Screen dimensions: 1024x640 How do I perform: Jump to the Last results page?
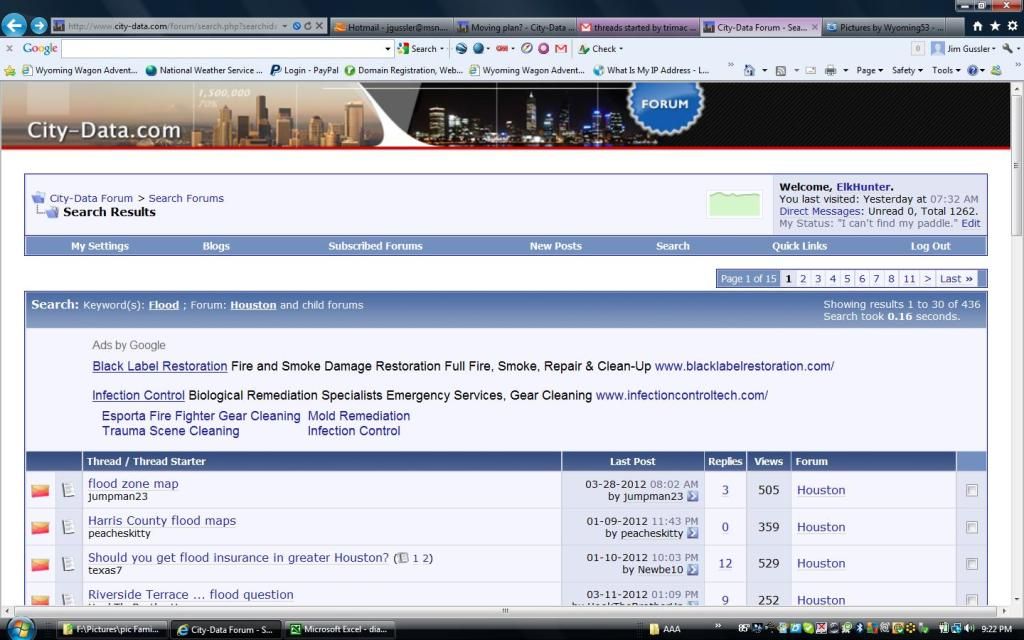[x=956, y=279]
